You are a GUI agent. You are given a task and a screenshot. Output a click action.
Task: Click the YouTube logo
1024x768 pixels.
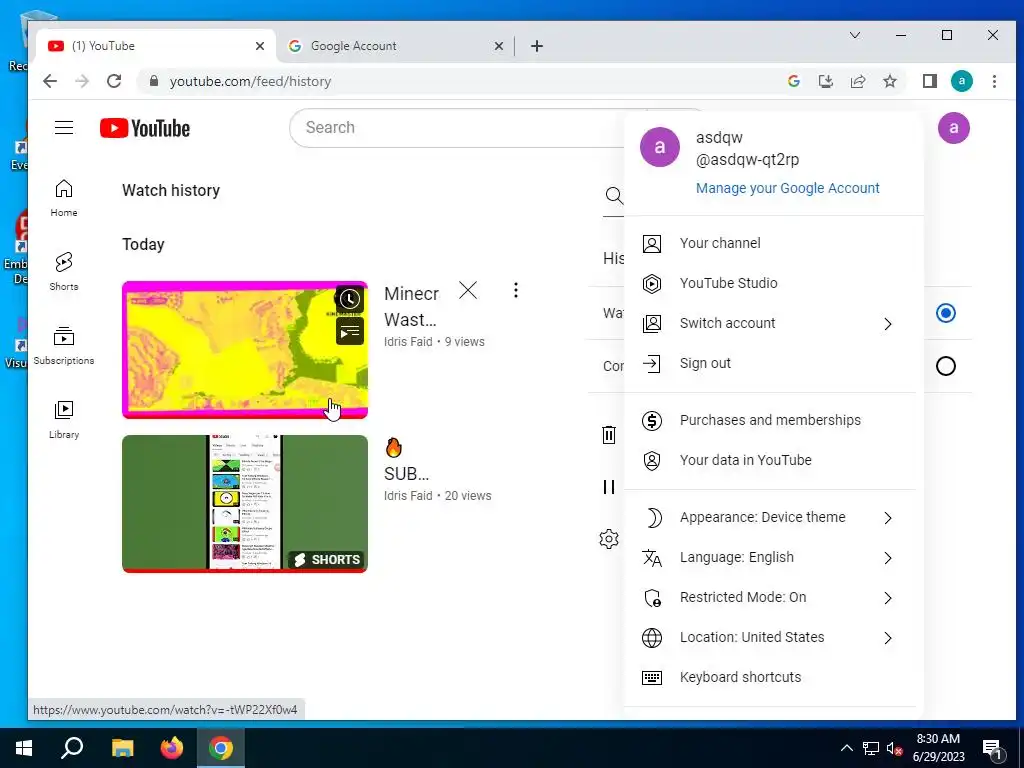click(x=145, y=128)
